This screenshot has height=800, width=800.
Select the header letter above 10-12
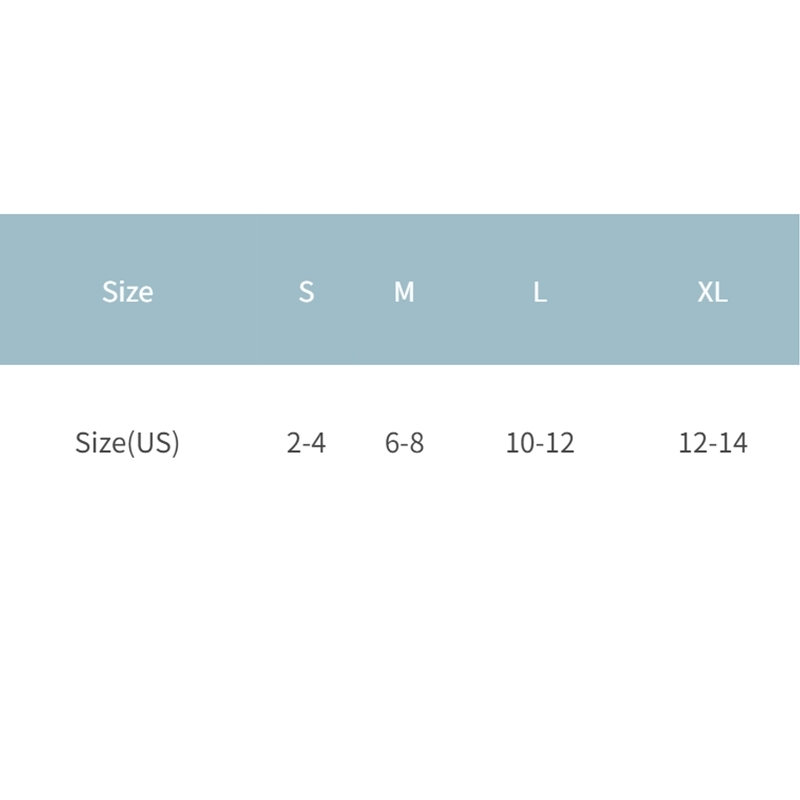pos(540,292)
